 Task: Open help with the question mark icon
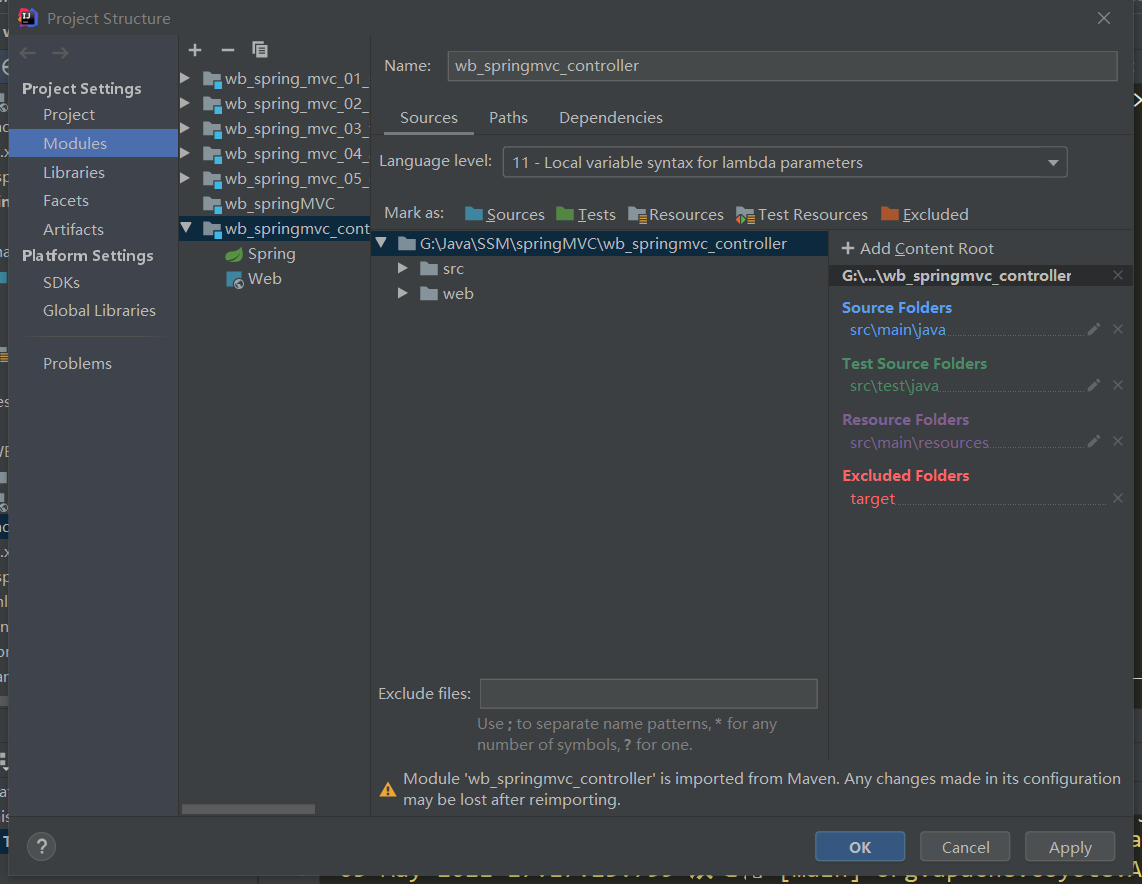pos(41,847)
